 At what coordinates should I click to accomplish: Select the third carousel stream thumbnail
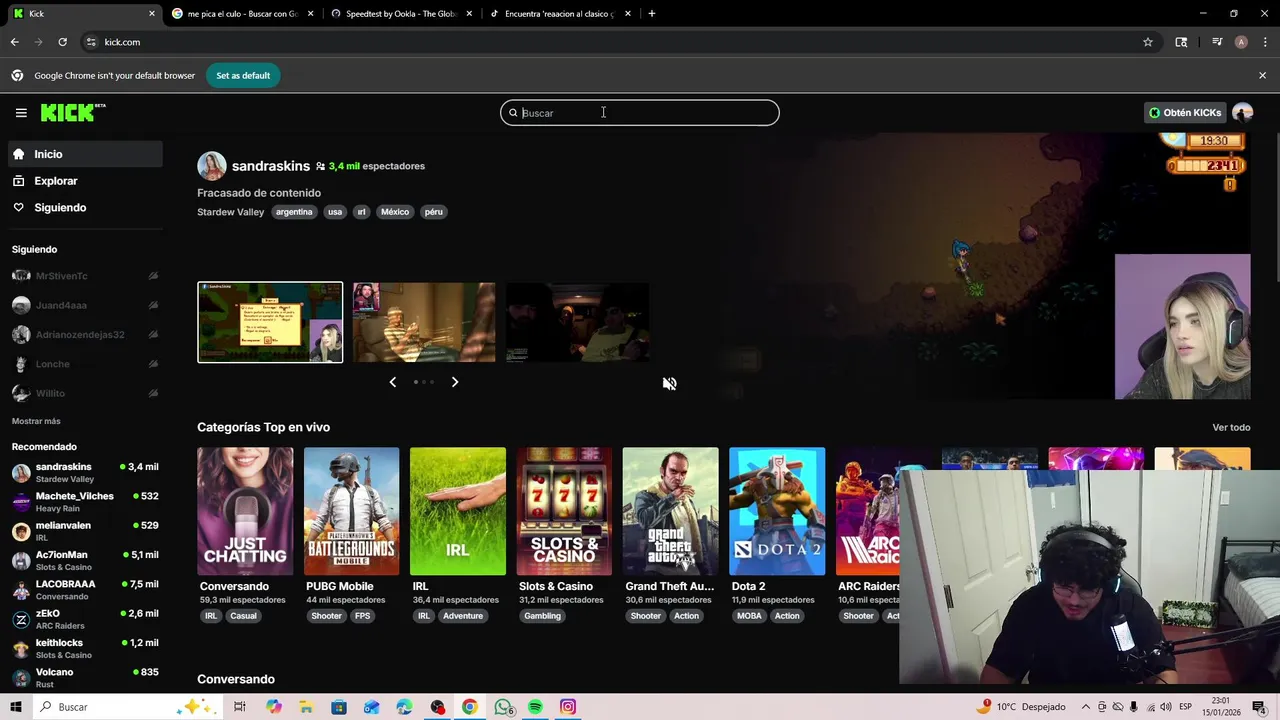coord(577,322)
